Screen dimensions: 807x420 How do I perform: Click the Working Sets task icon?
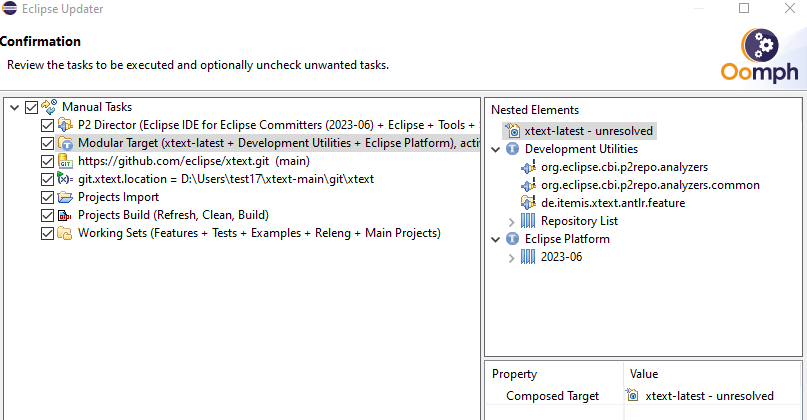point(65,233)
